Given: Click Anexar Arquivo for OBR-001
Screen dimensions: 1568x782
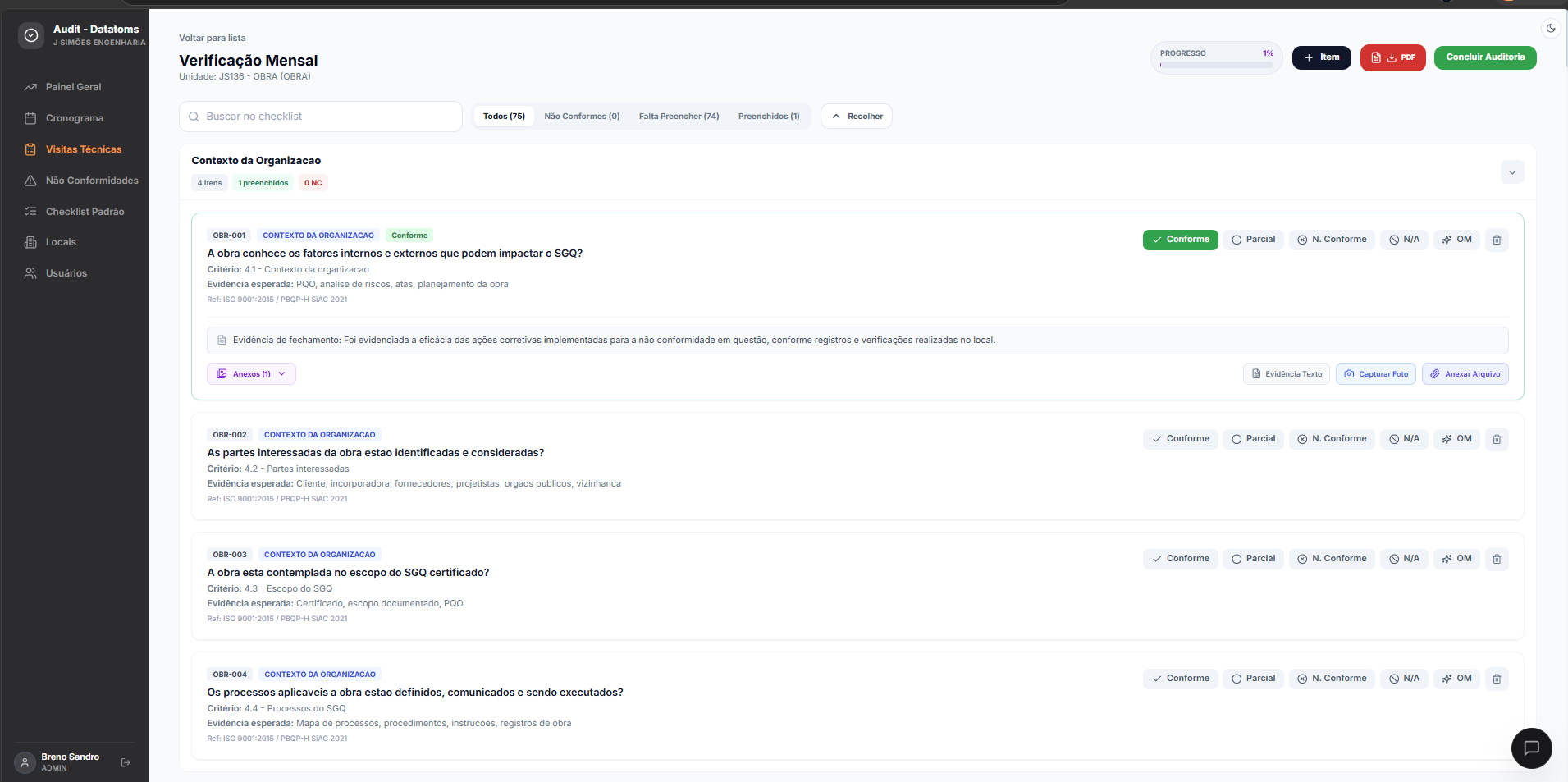Looking at the screenshot, I should coord(1465,374).
